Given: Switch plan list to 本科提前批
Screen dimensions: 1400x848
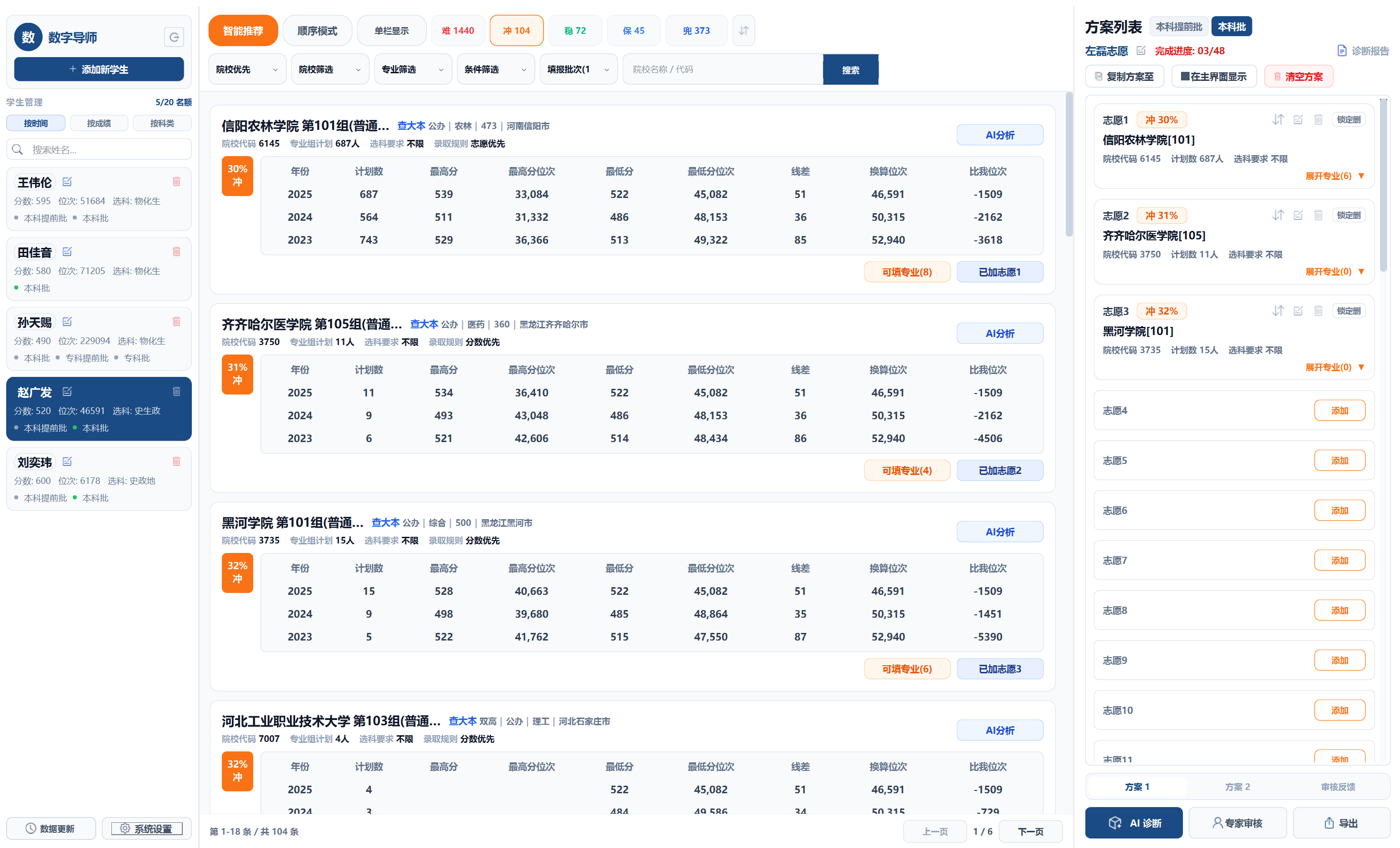Looking at the screenshot, I should [x=1179, y=27].
